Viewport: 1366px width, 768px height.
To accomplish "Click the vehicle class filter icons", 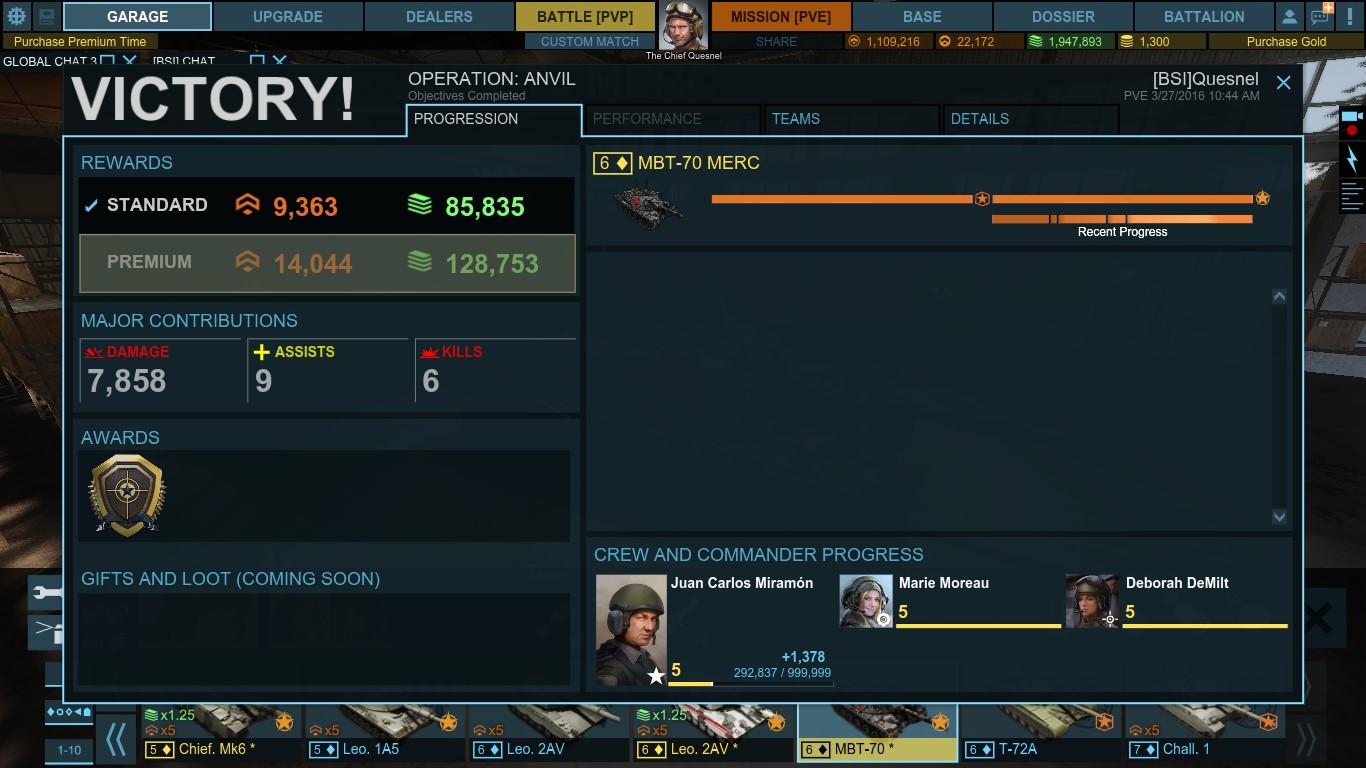I will pyautogui.click(x=69, y=712).
